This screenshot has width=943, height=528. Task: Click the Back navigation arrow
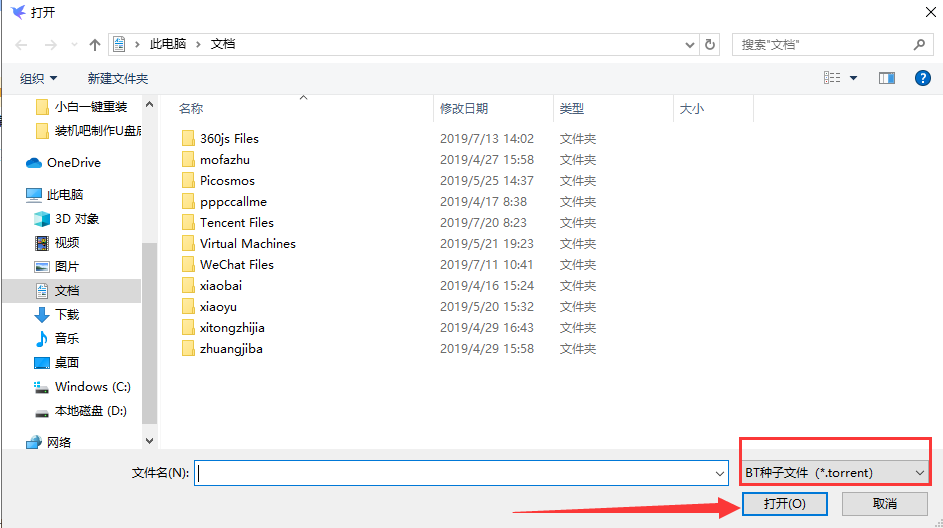(22, 45)
